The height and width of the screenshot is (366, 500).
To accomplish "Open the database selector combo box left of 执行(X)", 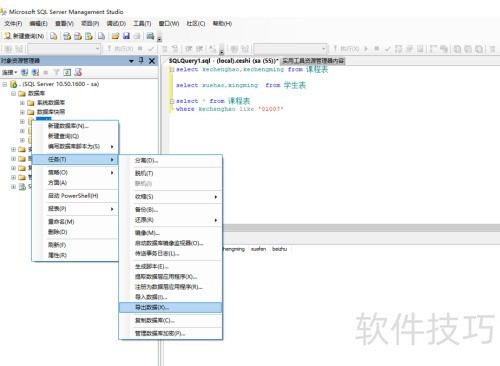I will [64, 49].
